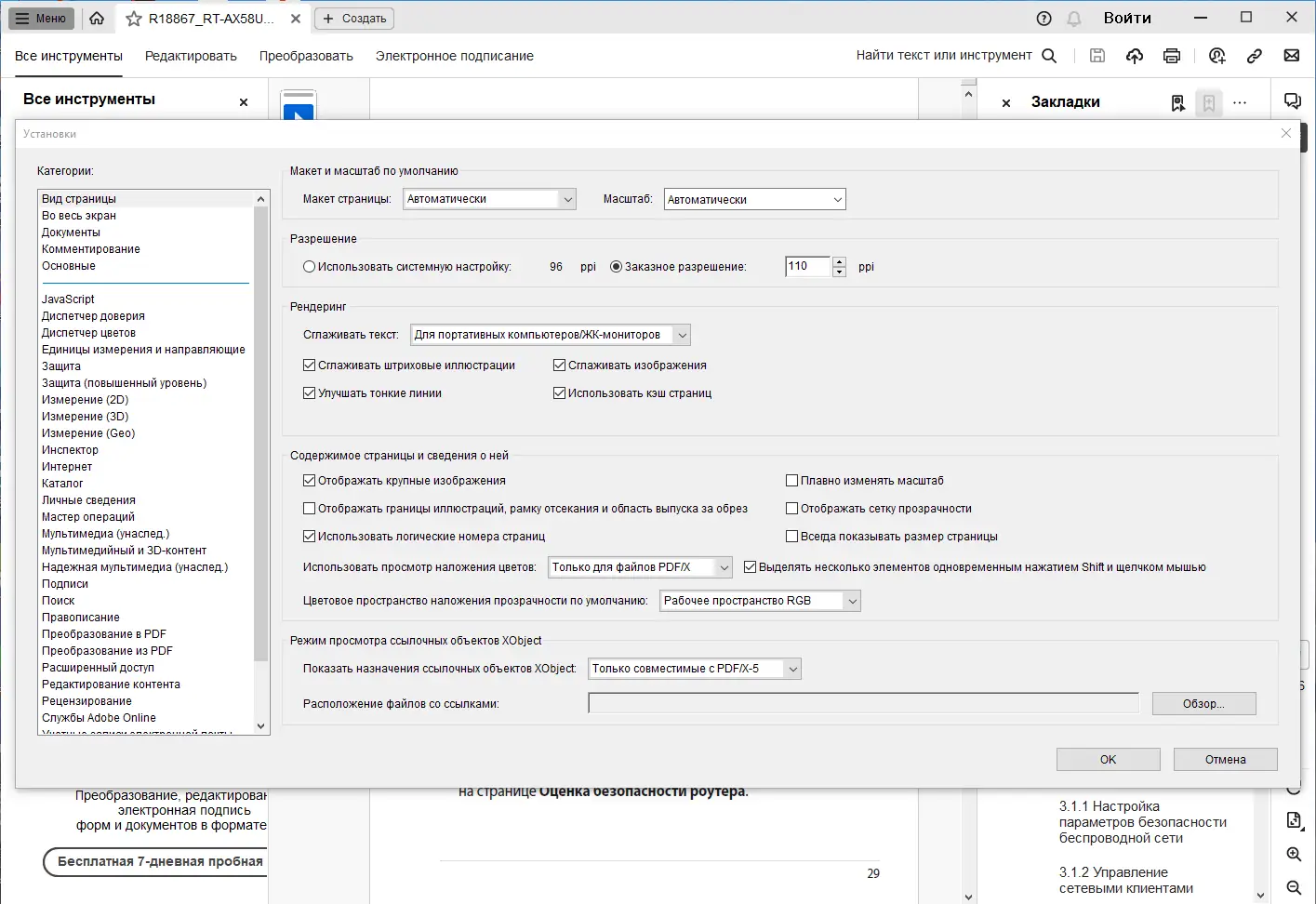
Task: Send document by email envelope icon
Action: (x=1292, y=56)
